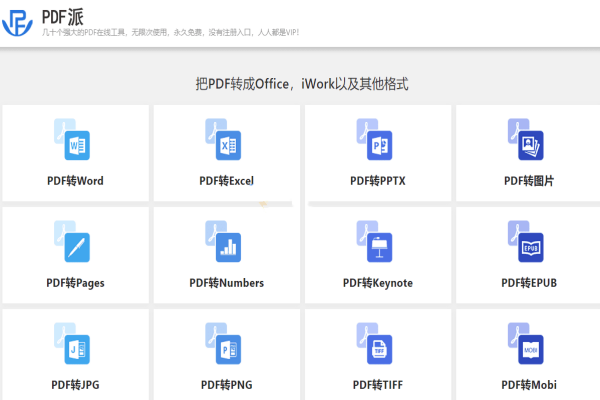Click the PDF转PNG text label
Screen dimensions: 600x400
point(226,385)
